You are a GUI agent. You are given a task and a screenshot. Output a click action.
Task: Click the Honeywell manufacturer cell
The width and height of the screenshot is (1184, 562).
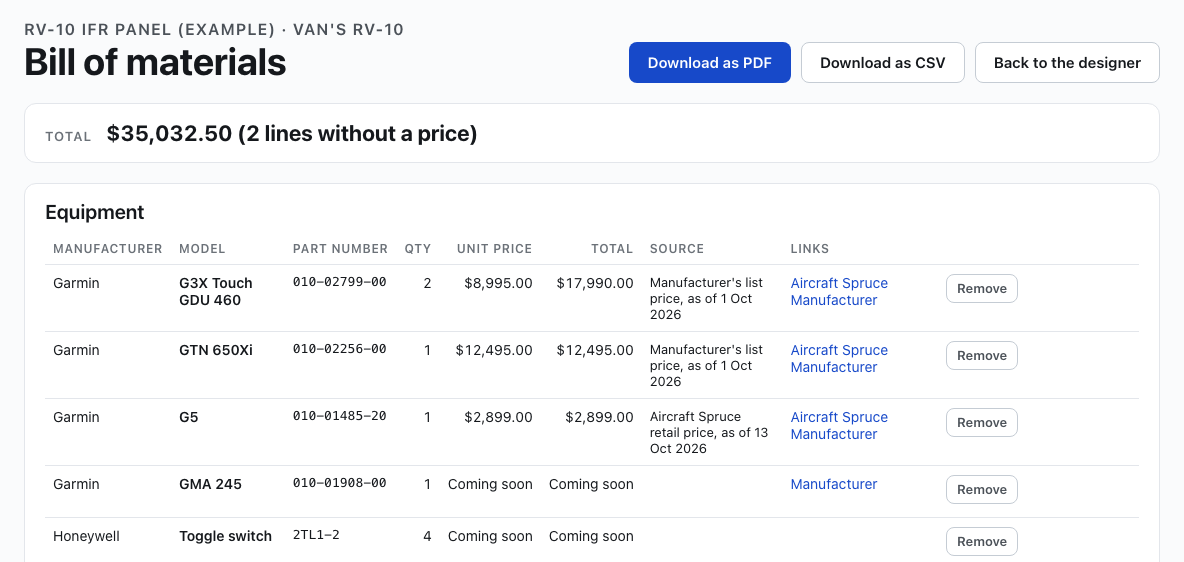click(86, 536)
